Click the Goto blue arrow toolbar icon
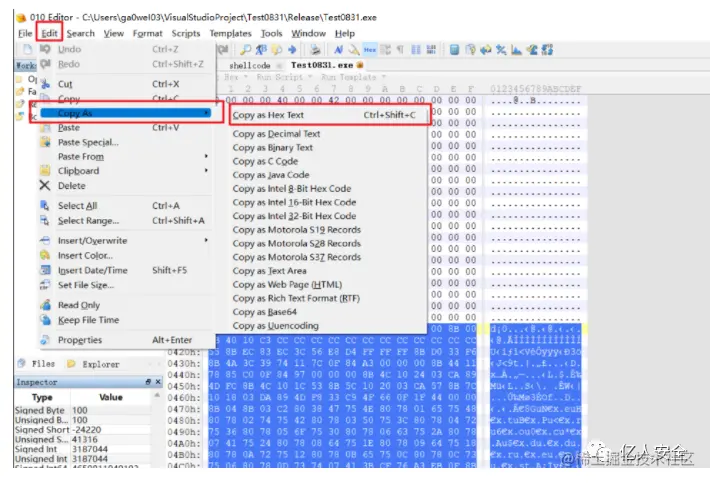Screen dimensions: 710x483 click(x=292, y=50)
